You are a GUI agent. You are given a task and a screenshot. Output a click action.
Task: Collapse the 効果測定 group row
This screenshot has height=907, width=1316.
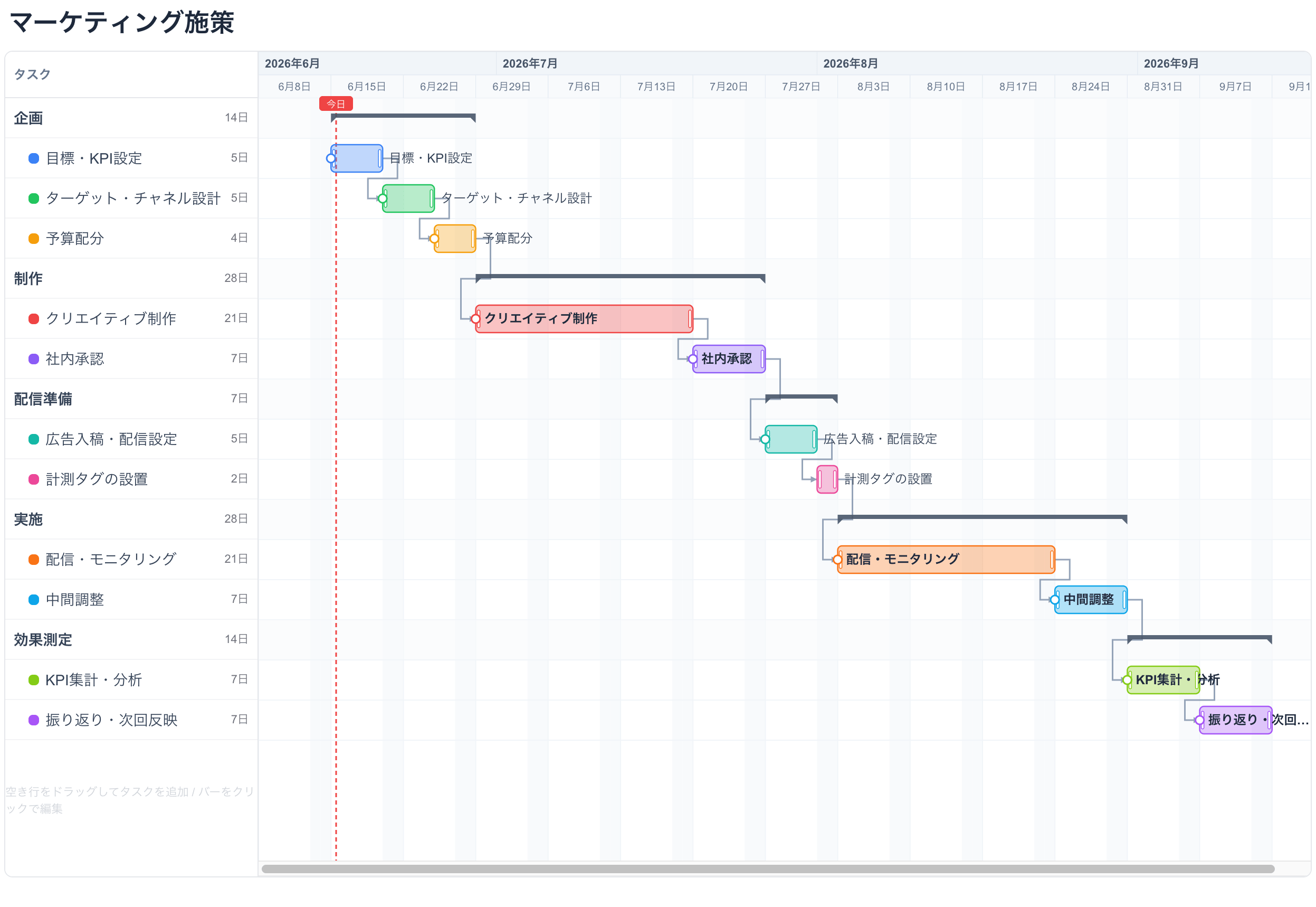pyautogui.click(x=131, y=640)
